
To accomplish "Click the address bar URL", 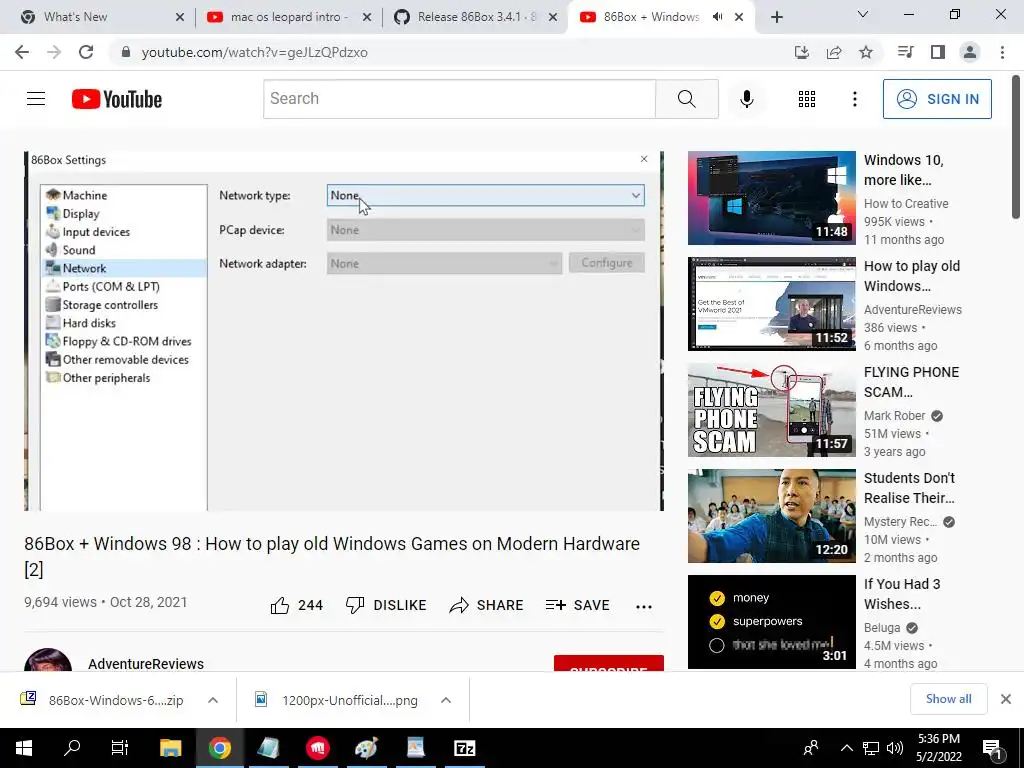I will 255,52.
